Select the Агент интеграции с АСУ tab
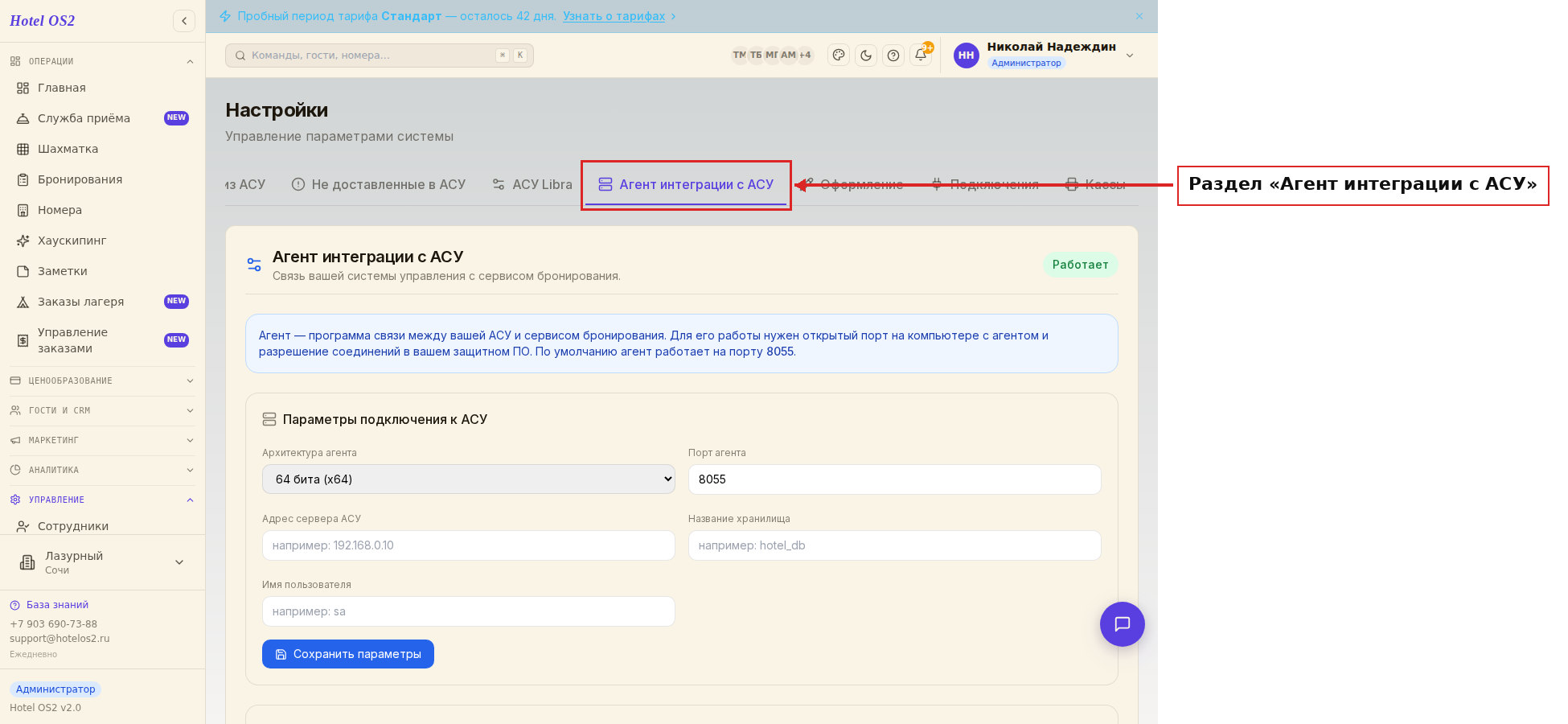Viewport: 1568px width, 724px height. click(x=686, y=185)
